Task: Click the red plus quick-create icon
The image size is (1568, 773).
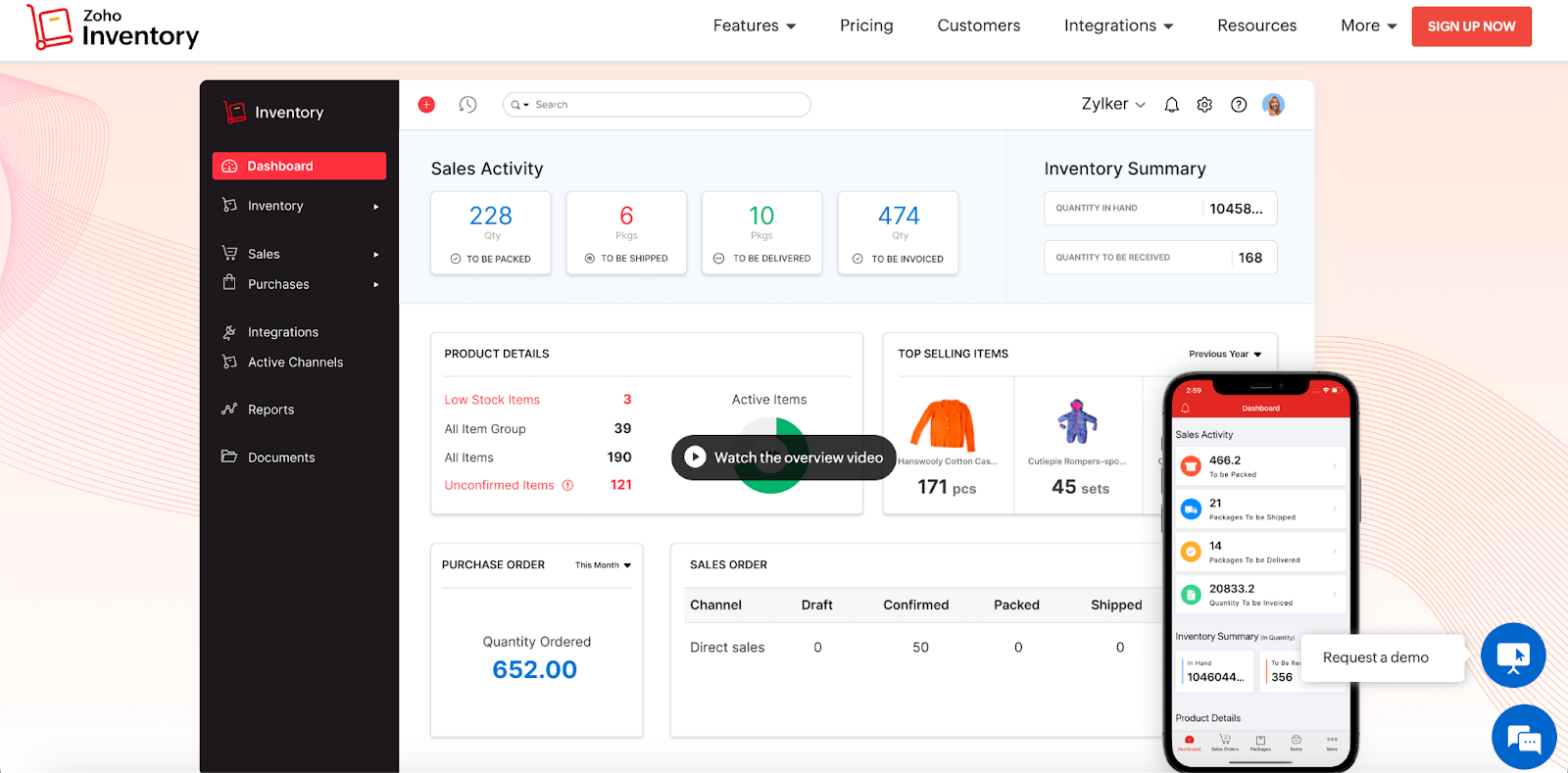Action: (x=426, y=105)
